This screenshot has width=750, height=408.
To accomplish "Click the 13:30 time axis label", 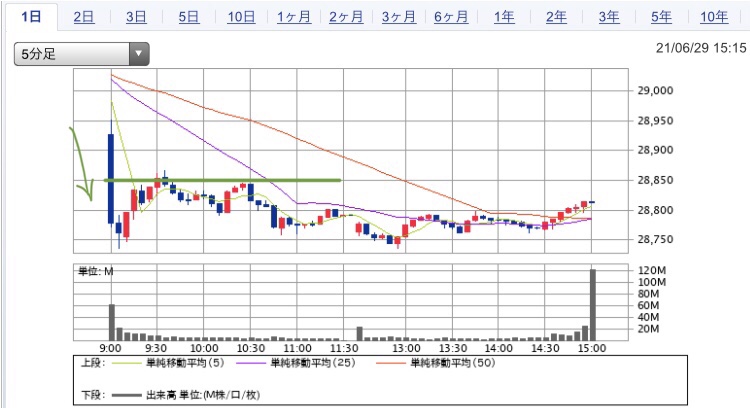I will coord(453,348).
